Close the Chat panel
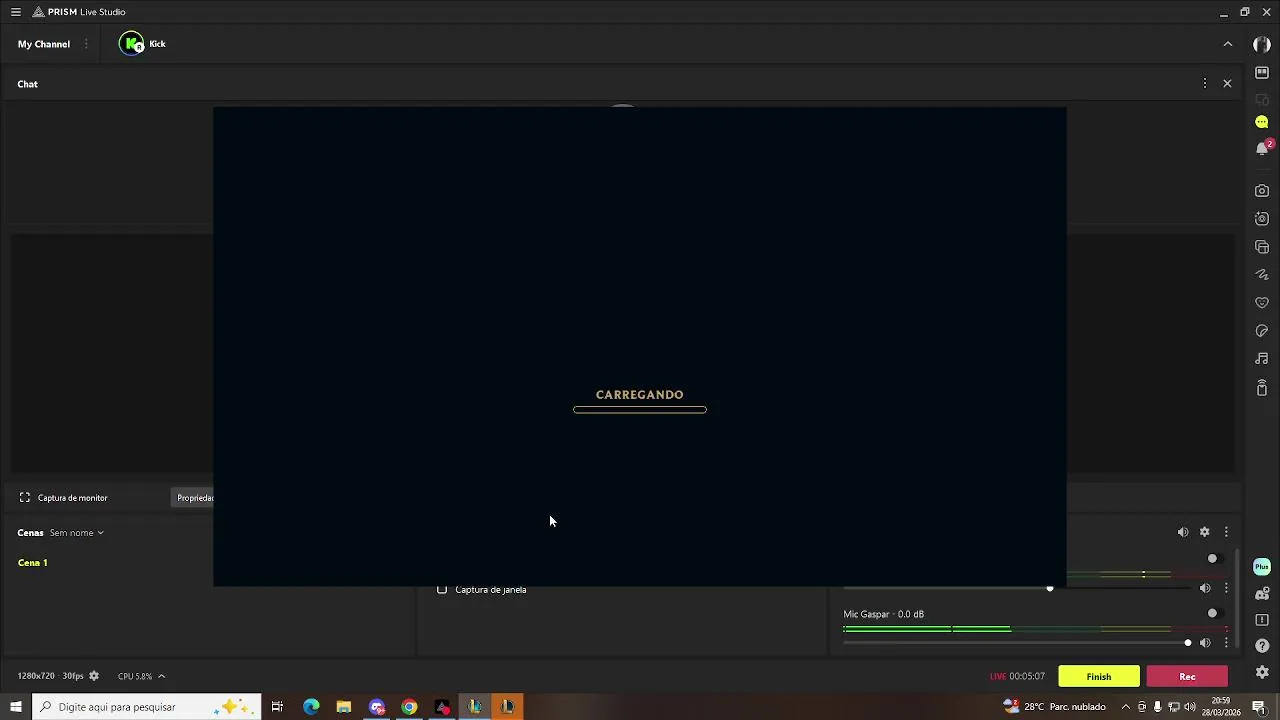 click(x=1227, y=84)
